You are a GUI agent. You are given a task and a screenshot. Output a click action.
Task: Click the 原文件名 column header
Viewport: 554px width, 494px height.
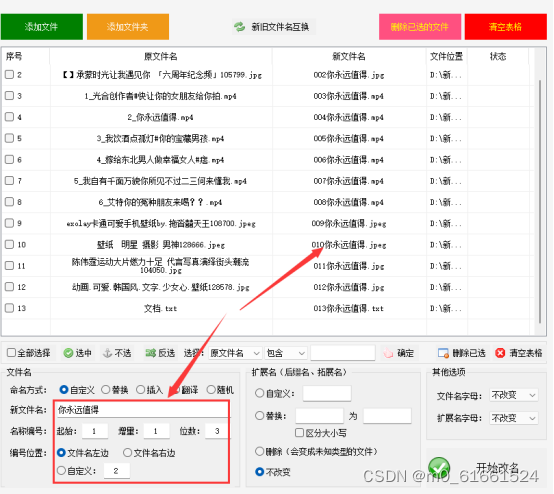[161, 56]
